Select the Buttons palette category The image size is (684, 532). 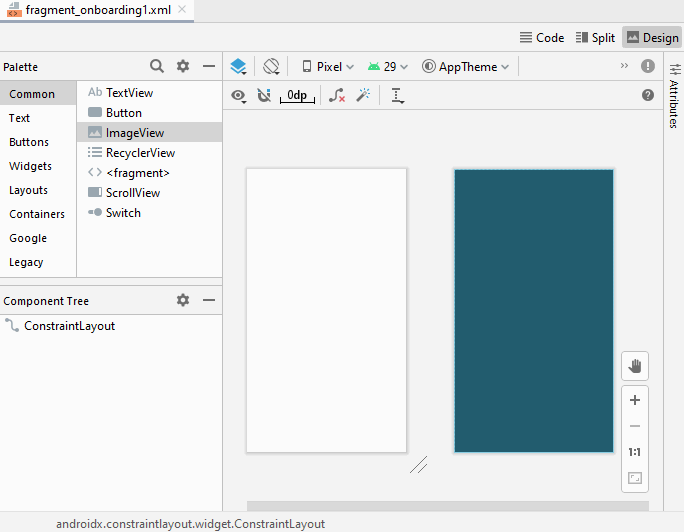pyautogui.click(x=29, y=142)
